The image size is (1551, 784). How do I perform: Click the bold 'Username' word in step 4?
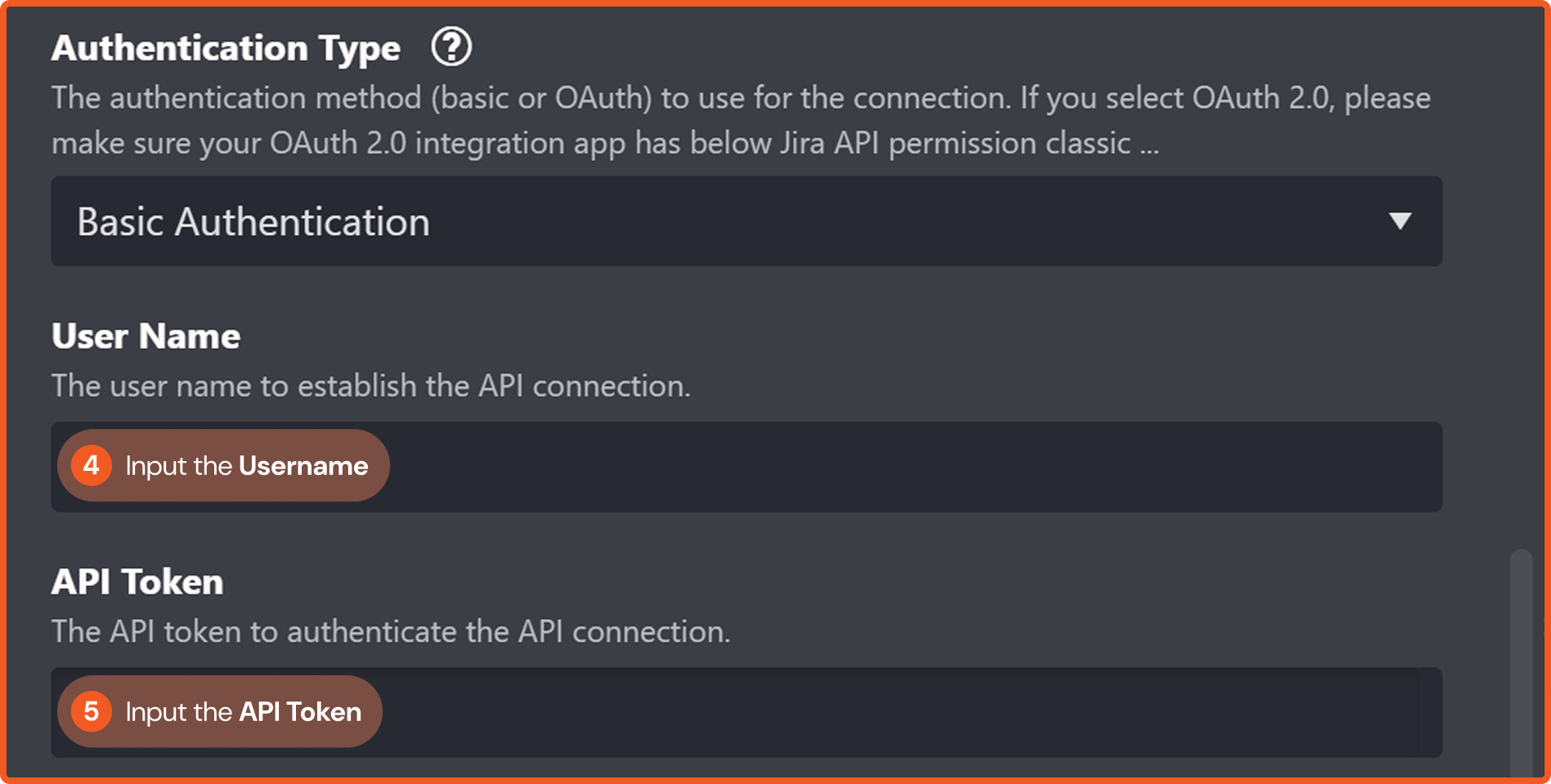pos(303,466)
